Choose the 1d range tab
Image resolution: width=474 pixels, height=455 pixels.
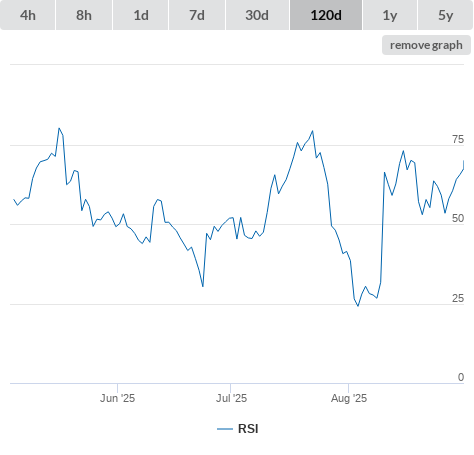[x=141, y=15]
